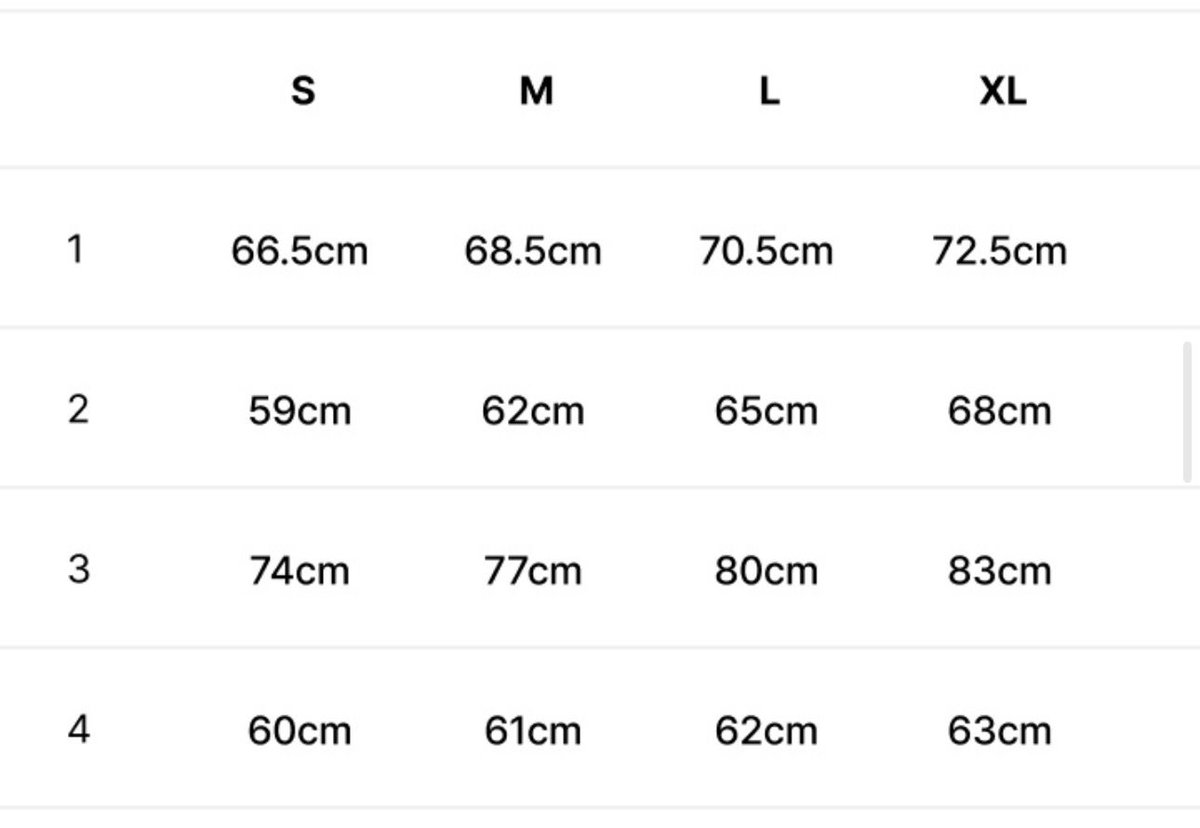Viewport: 1200px width, 828px height.
Task: Click the 74cm cell
Action: (300, 571)
